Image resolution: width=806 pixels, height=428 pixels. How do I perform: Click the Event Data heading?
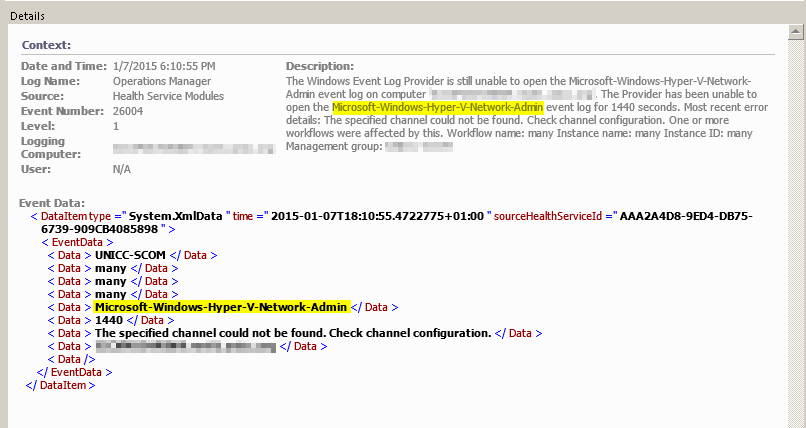(x=52, y=203)
